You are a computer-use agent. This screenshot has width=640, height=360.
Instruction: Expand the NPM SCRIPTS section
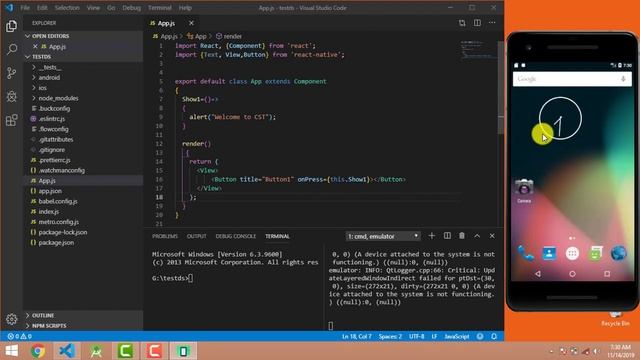[83, 326]
